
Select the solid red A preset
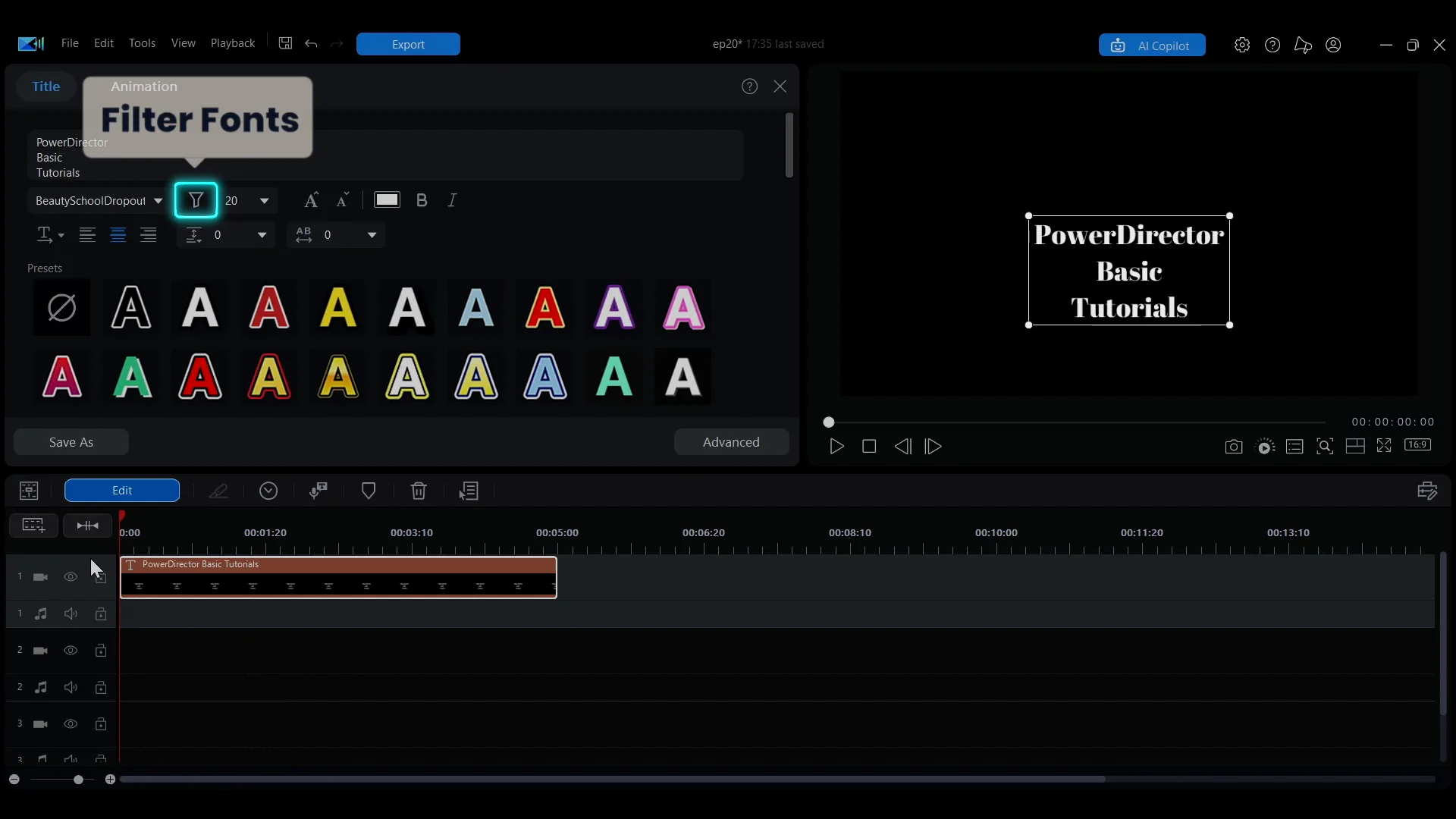[269, 308]
